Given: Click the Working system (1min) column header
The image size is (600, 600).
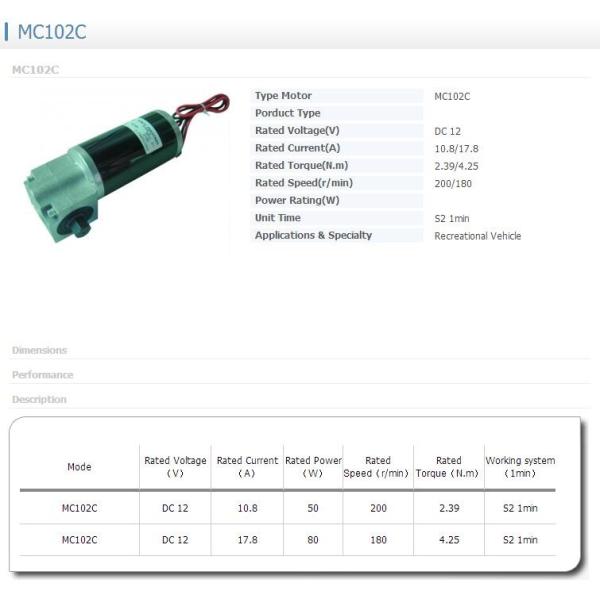Looking at the screenshot, I should [520, 467].
